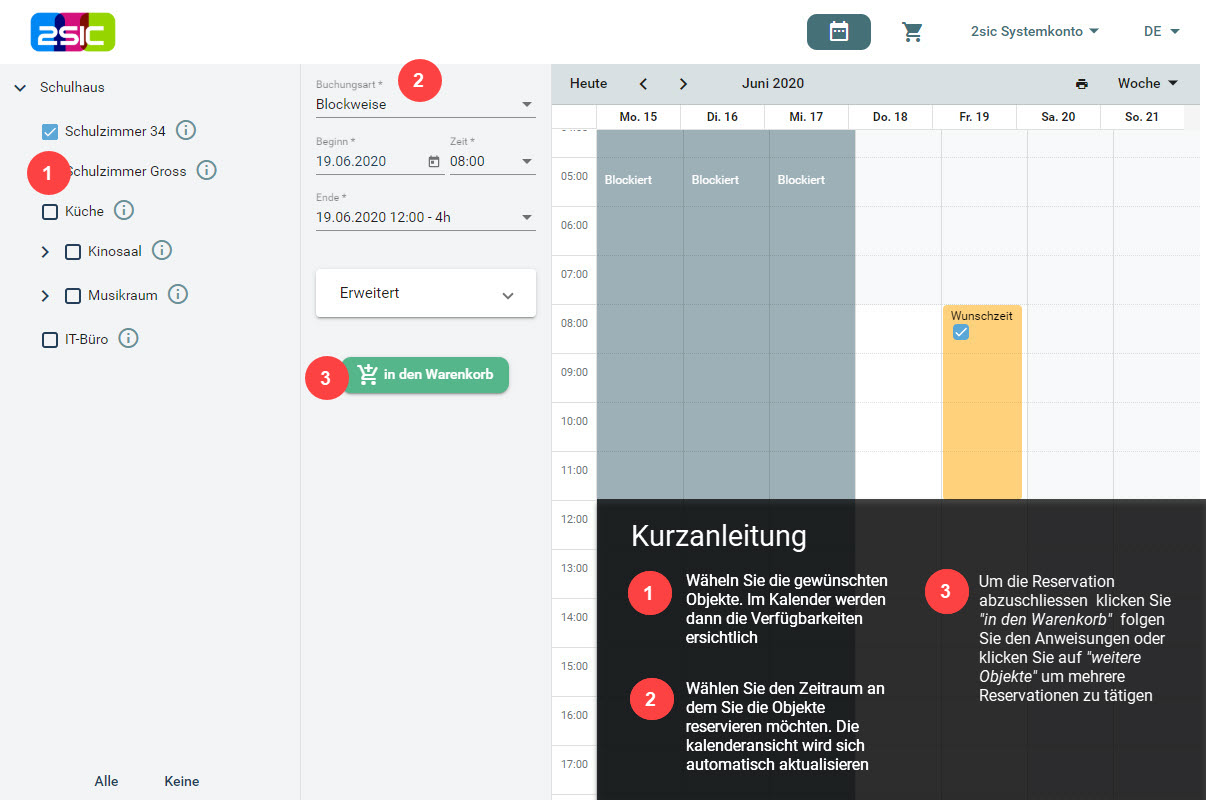Check the Küche checkbox
Screen dimensions: 1206x800
point(50,212)
